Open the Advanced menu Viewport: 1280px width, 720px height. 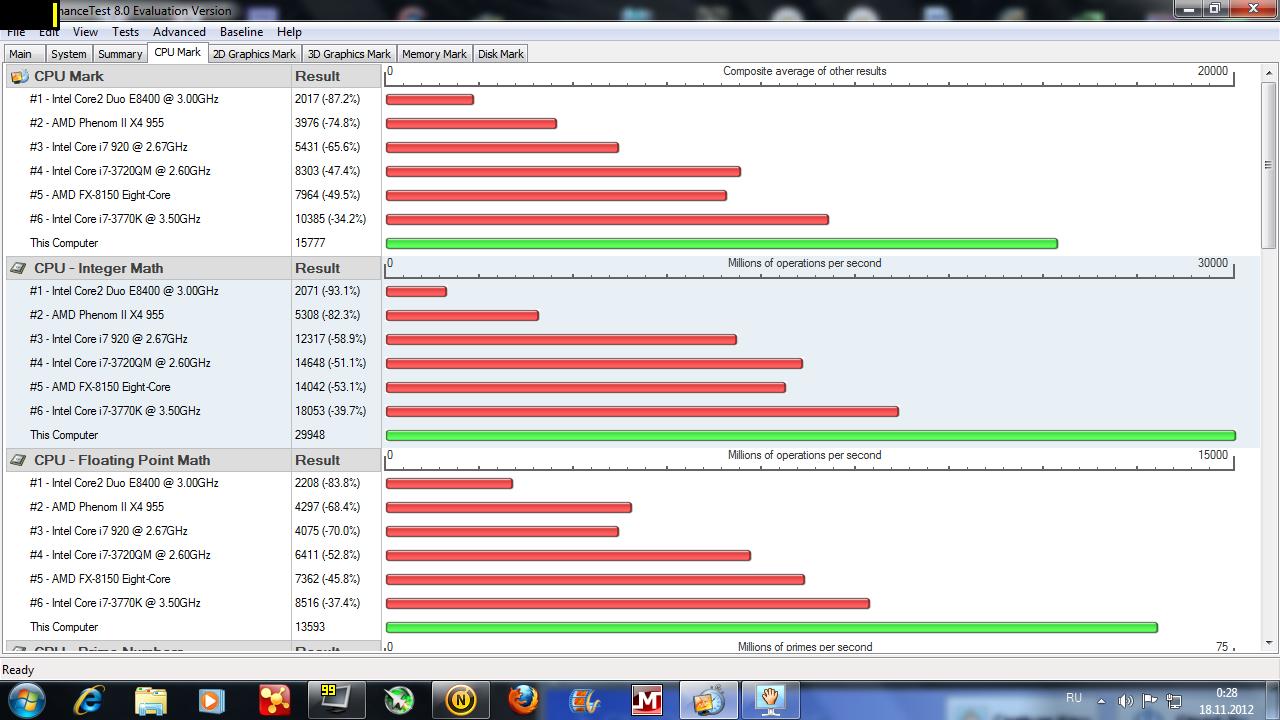pyautogui.click(x=179, y=32)
